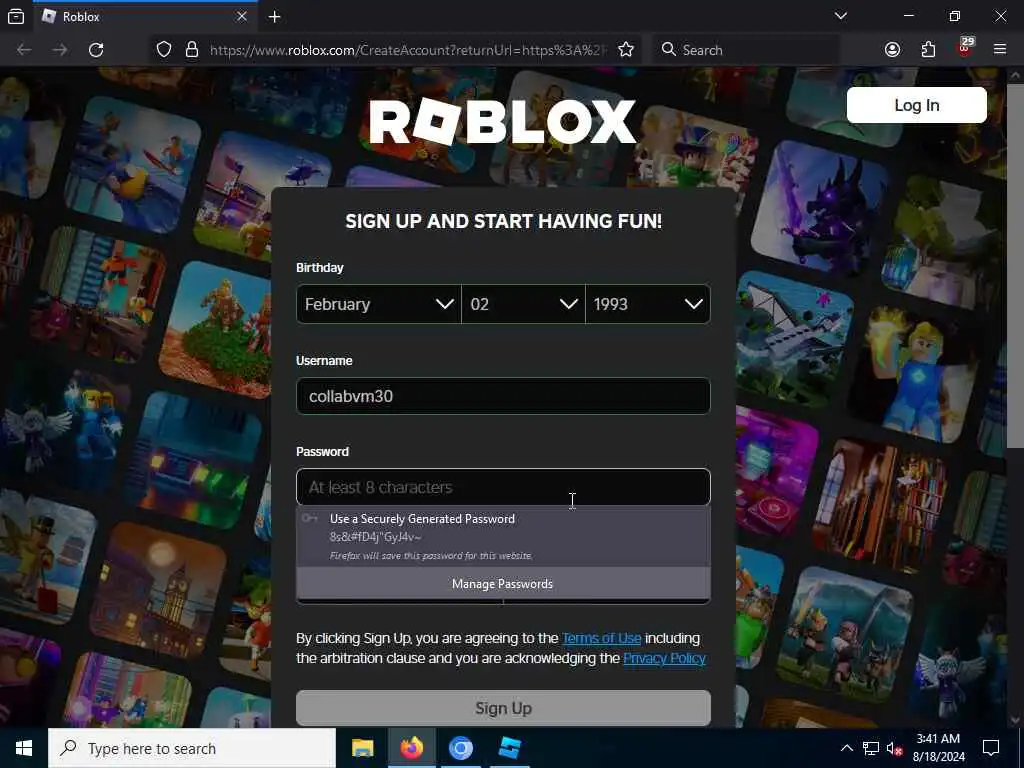The width and height of the screenshot is (1024, 768).
Task: Reload the current page
Action: [96, 50]
